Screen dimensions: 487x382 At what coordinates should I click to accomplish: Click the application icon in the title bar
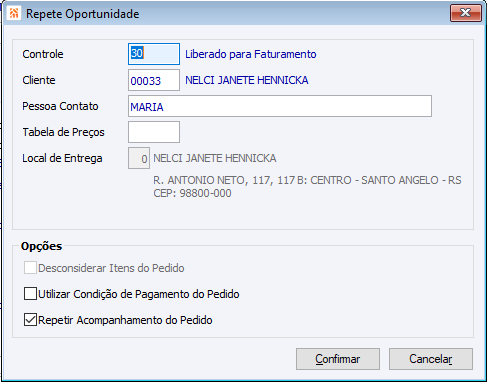[14, 13]
